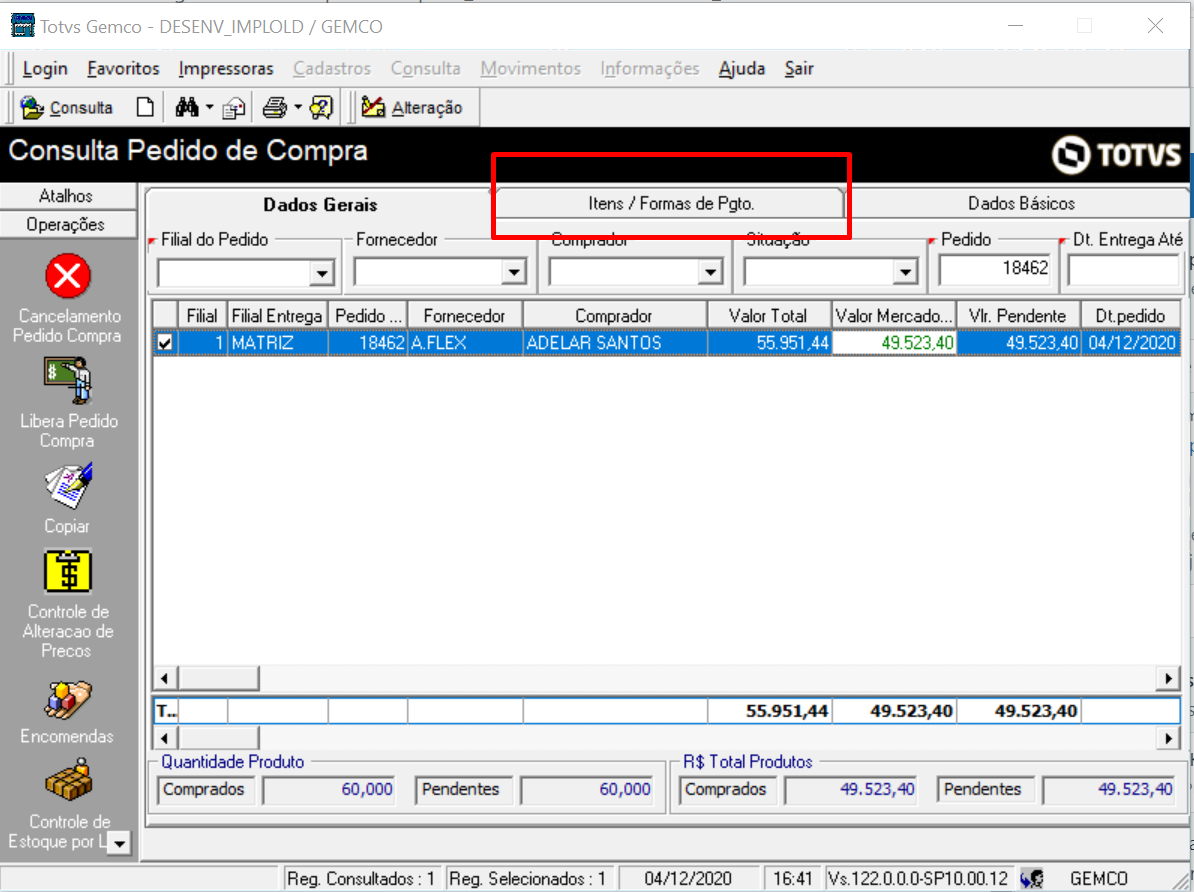Switch to Itens / Formas de Pgto. tab
Viewport: 1194px width, 892px height.
671,203
